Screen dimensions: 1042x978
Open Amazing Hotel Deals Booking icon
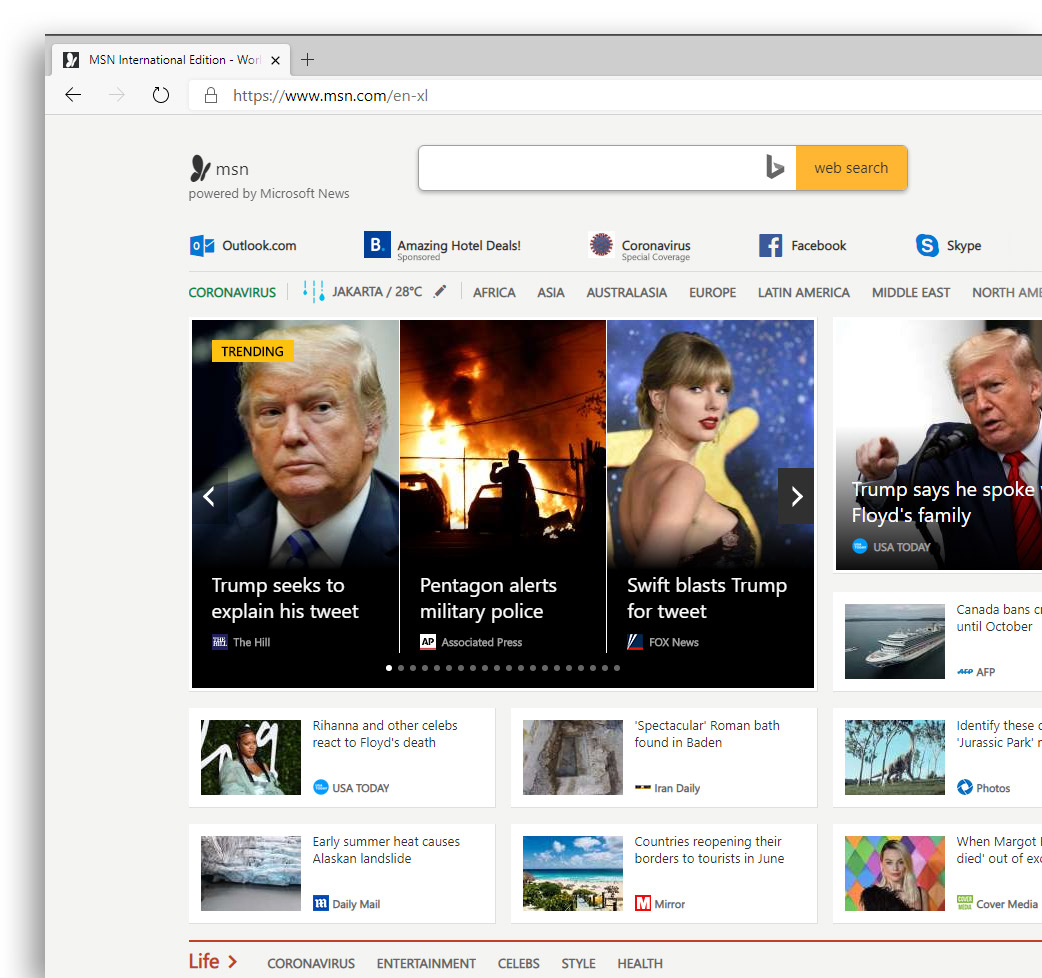[x=377, y=244]
